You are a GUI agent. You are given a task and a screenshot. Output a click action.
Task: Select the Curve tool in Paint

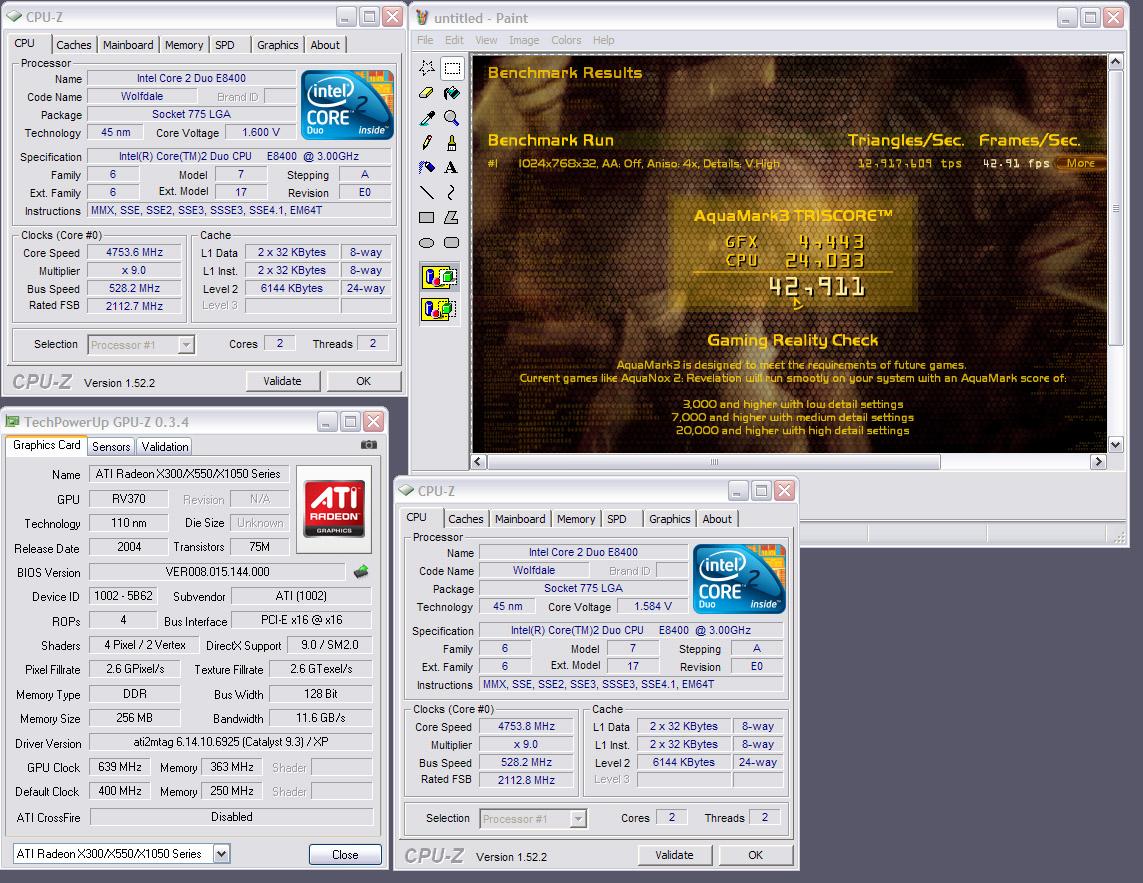click(452, 192)
